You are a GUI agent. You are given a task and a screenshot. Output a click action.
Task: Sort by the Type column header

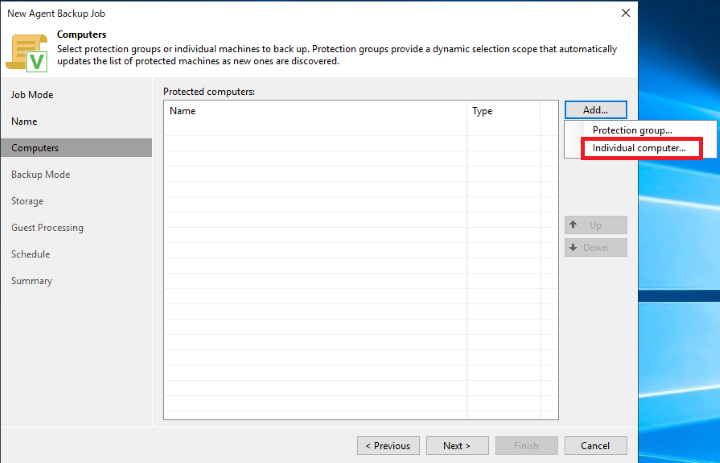(x=503, y=111)
